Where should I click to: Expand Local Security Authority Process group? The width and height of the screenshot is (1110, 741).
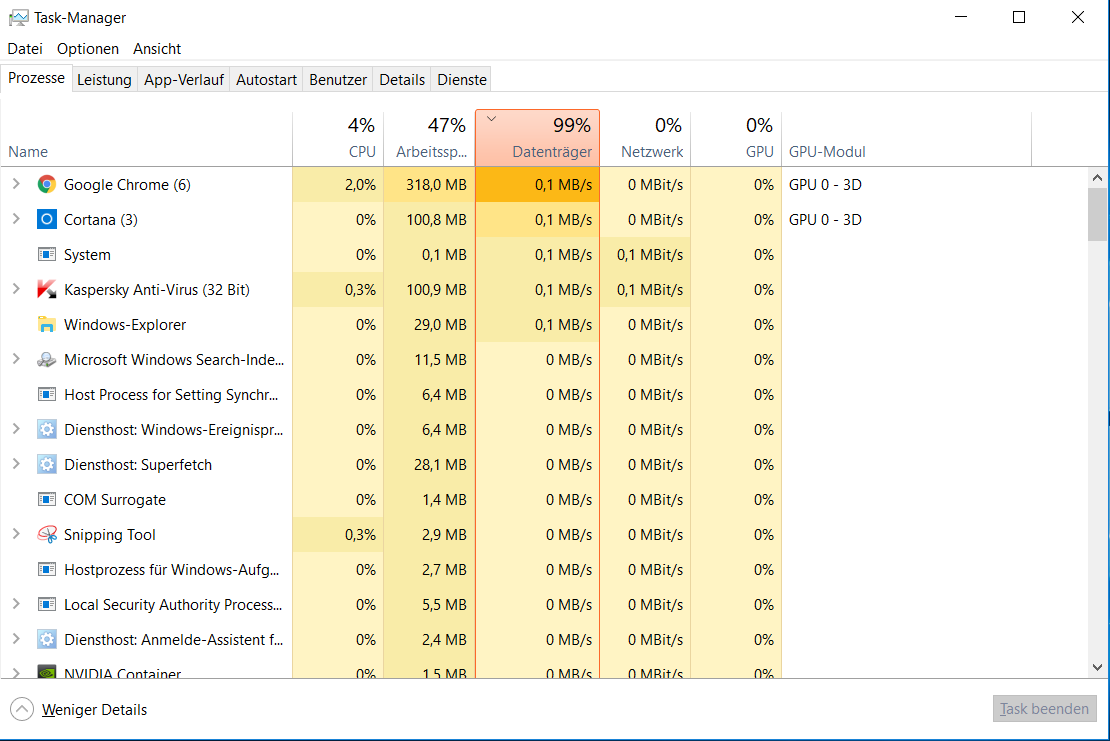[16, 604]
